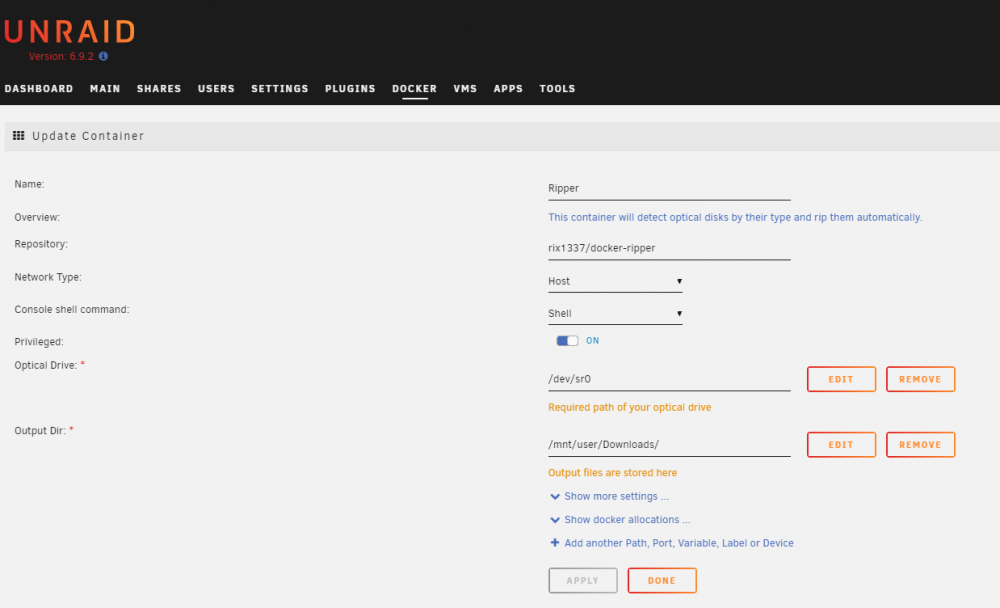This screenshot has width=1000, height=608.
Task: Click the Output Dir path field
Action: tap(669, 445)
